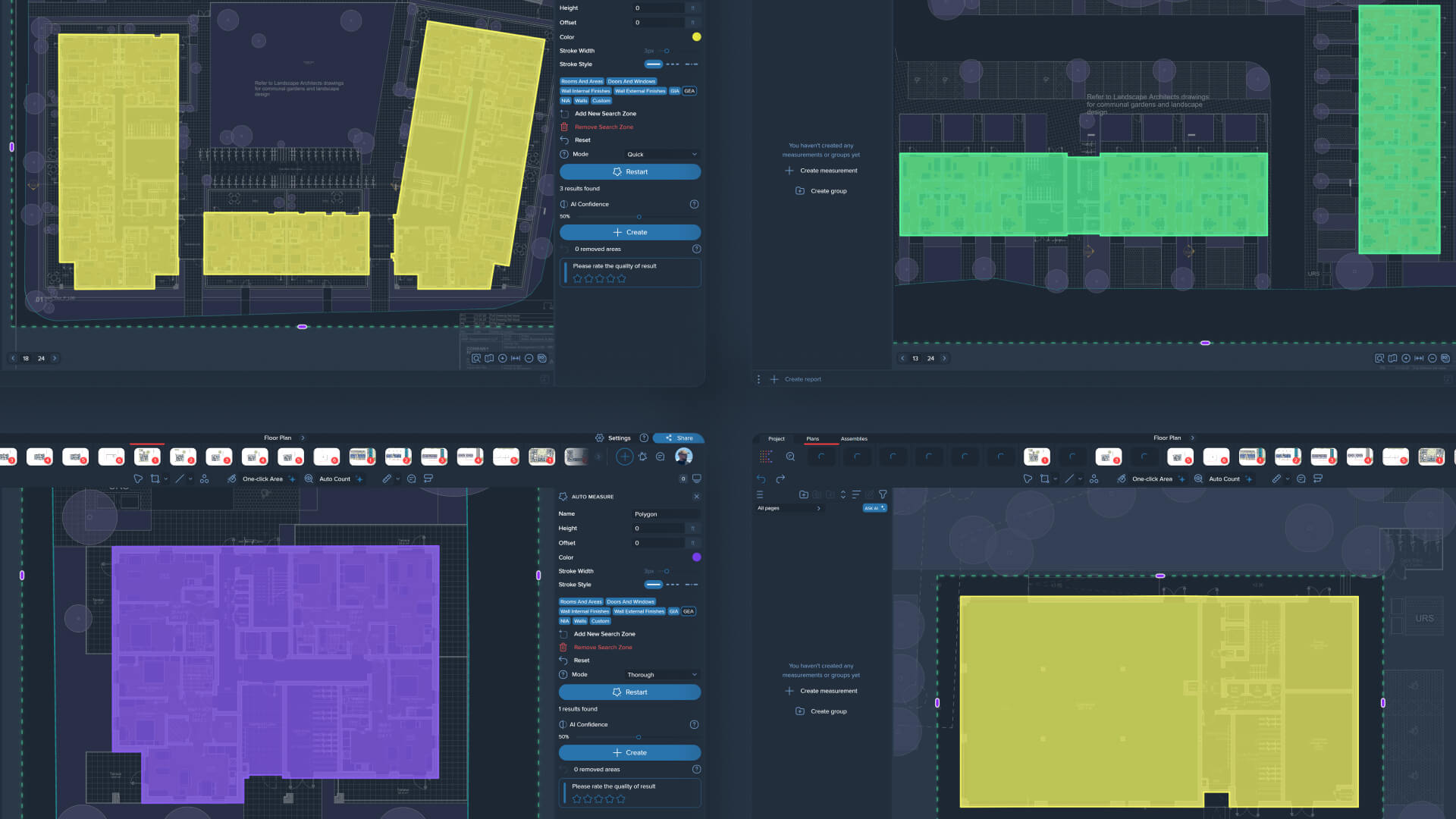The image size is (1456, 819).
Task: Click the Create report link
Action: (802, 379)
